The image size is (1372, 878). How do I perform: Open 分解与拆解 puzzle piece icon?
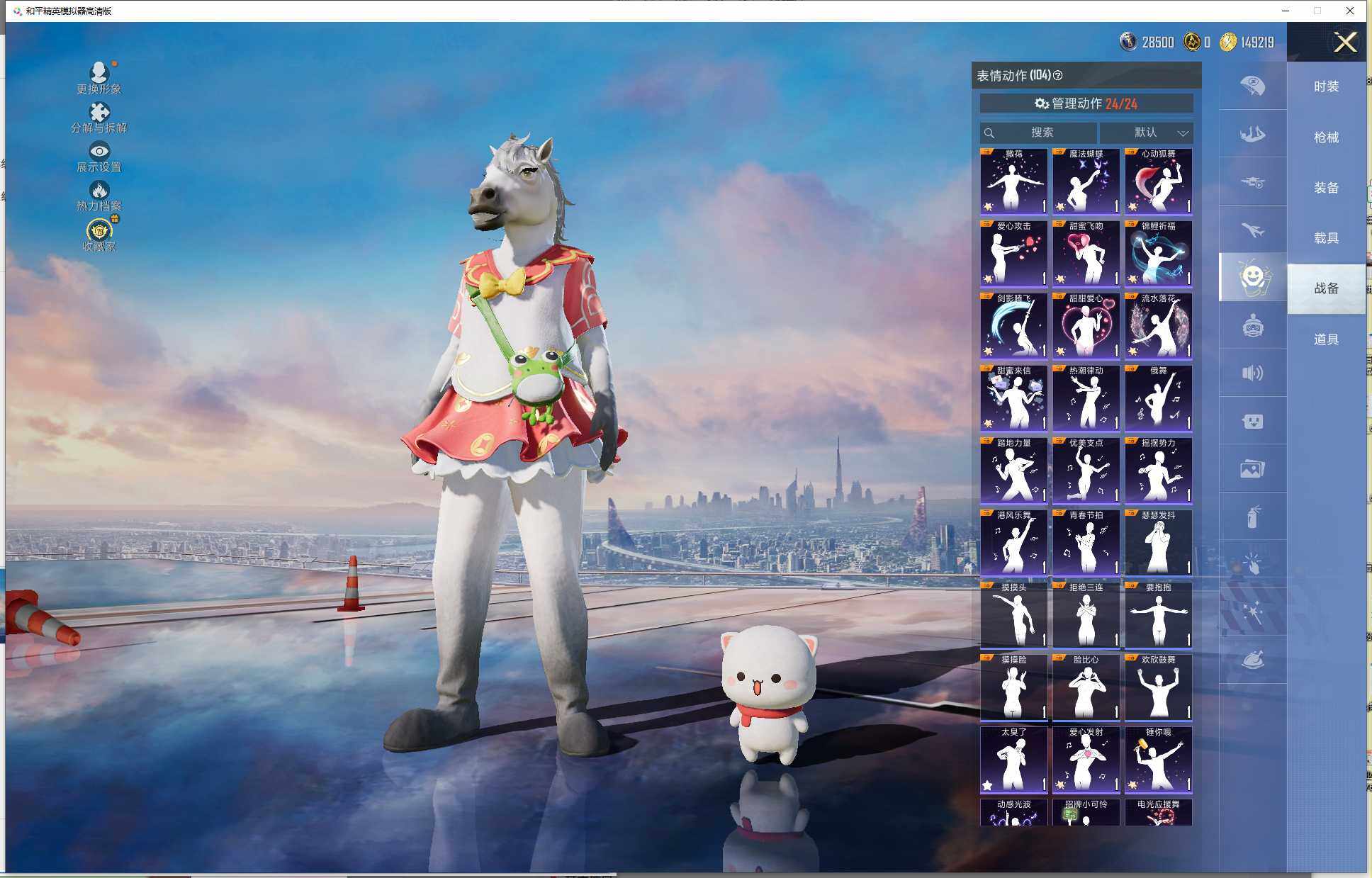99,117
